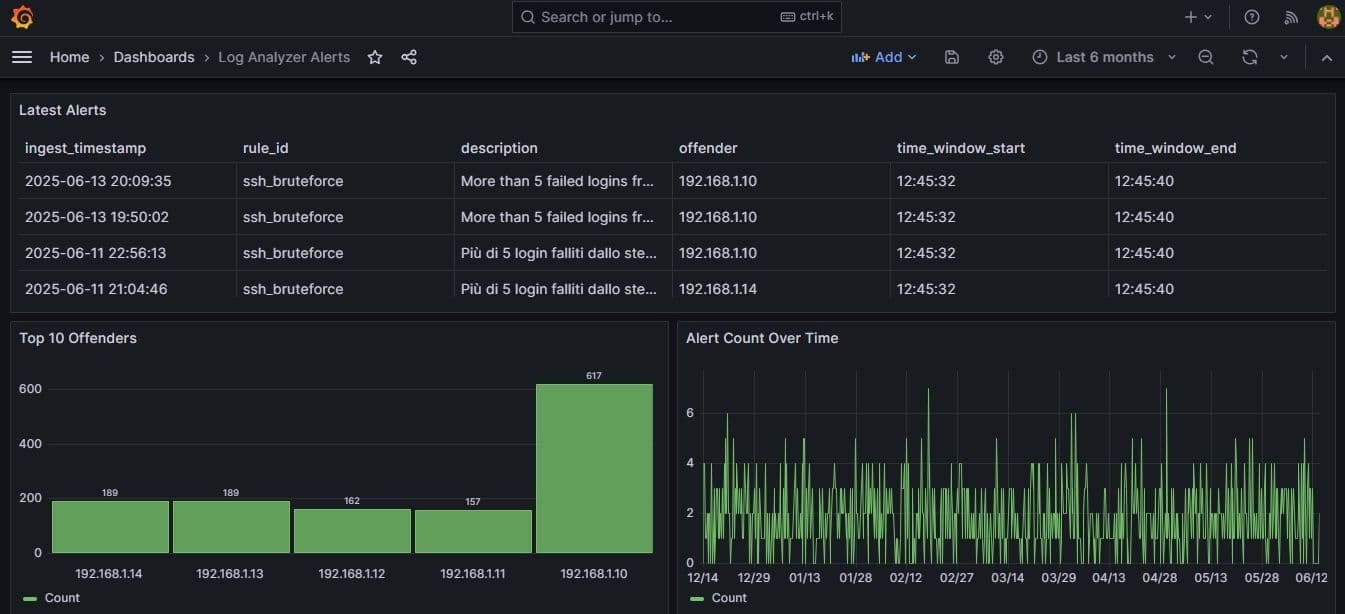Go to the Home breadcrumb
Viewport: 1345px width, 614px height.
click(x=70, y=57)
